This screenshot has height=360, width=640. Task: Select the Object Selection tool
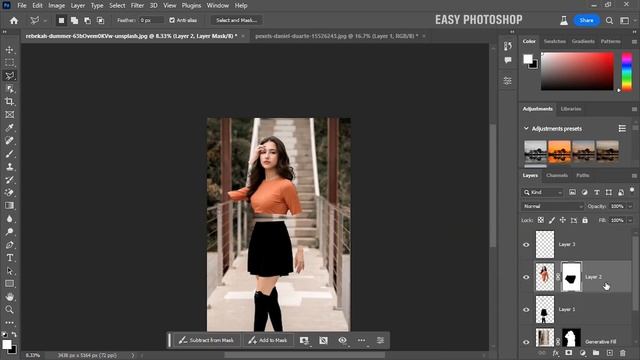[x=9, y=89]
